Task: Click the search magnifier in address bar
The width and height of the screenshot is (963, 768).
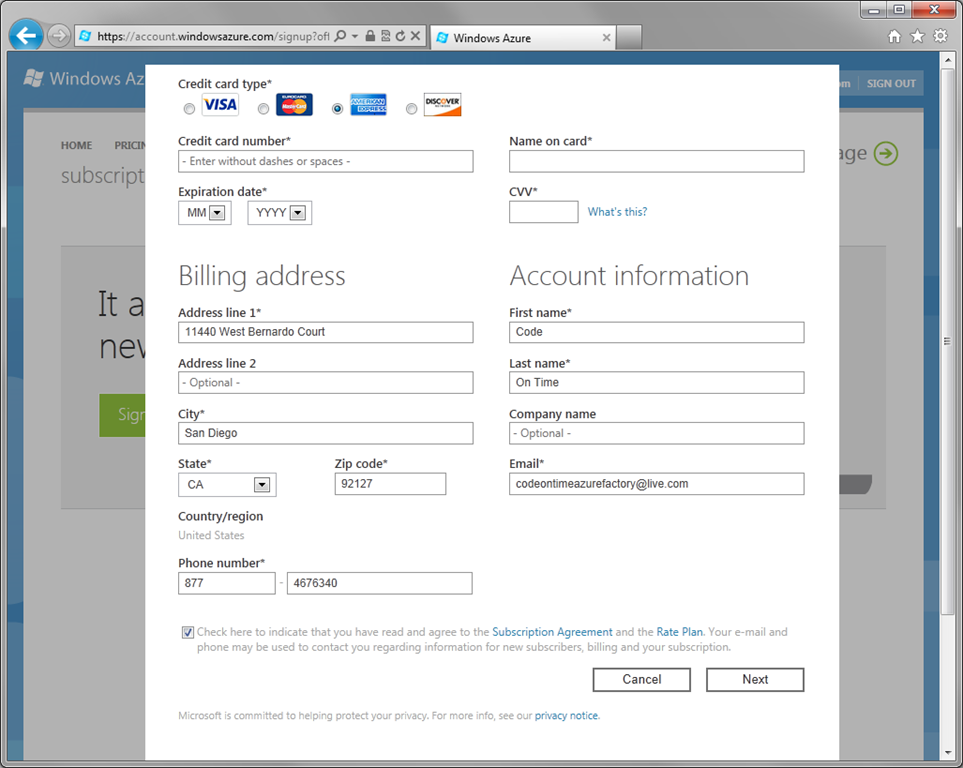Action: pos(340,36)
